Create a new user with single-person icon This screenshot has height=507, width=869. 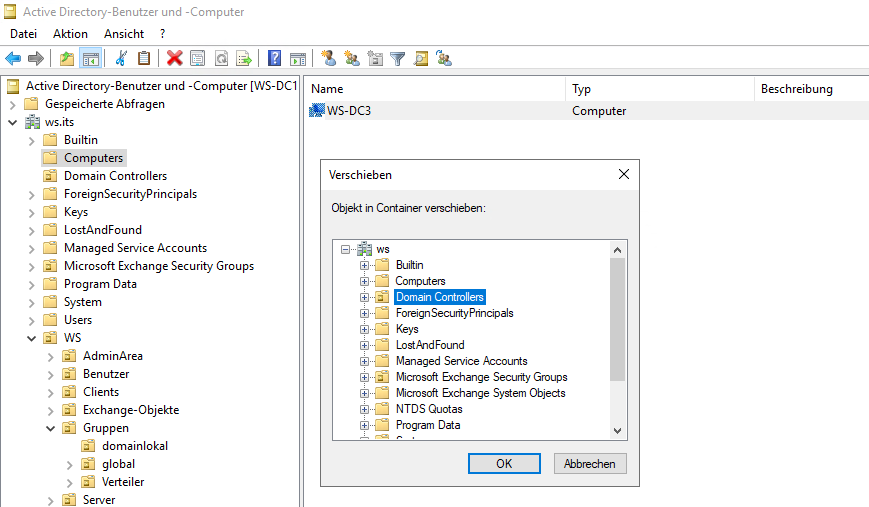tap(329, 58)
